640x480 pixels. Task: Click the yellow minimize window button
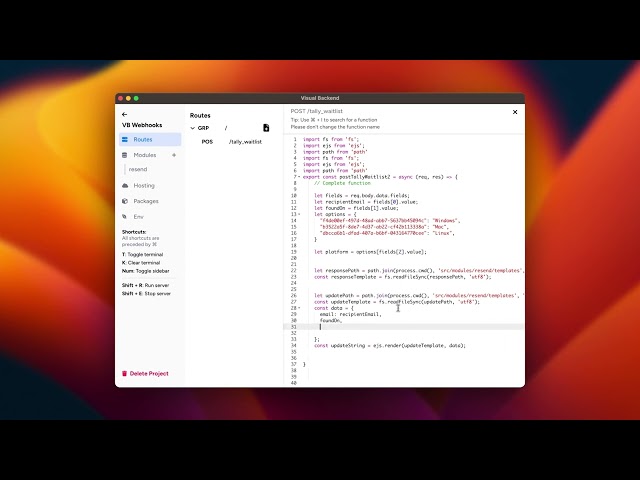(128, 98)
